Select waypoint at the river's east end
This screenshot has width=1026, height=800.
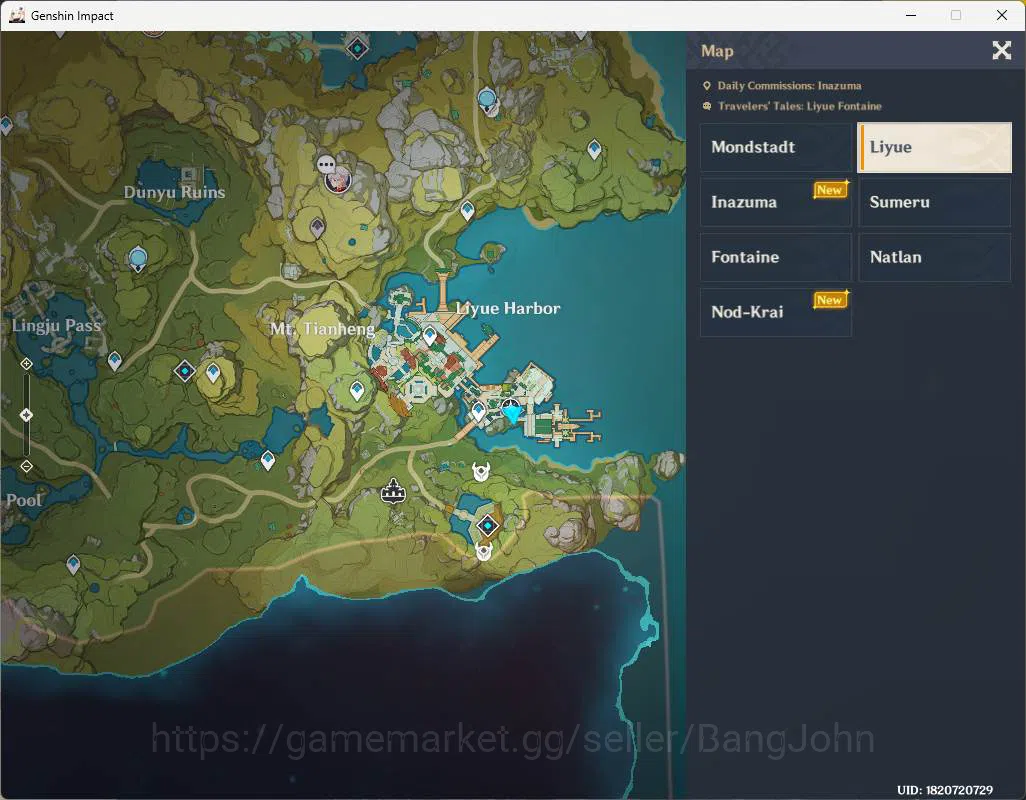point(268,461)
